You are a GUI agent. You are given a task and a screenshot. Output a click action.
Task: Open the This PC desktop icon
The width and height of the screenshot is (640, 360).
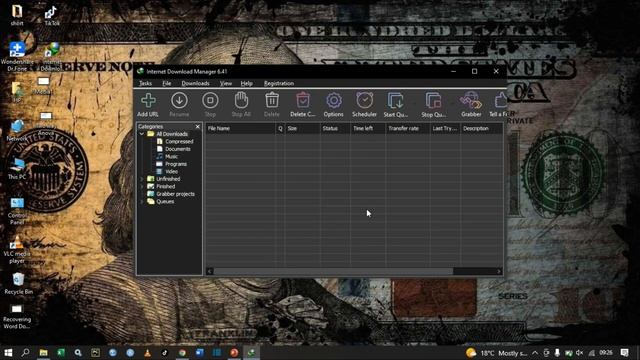pos(17,169)
